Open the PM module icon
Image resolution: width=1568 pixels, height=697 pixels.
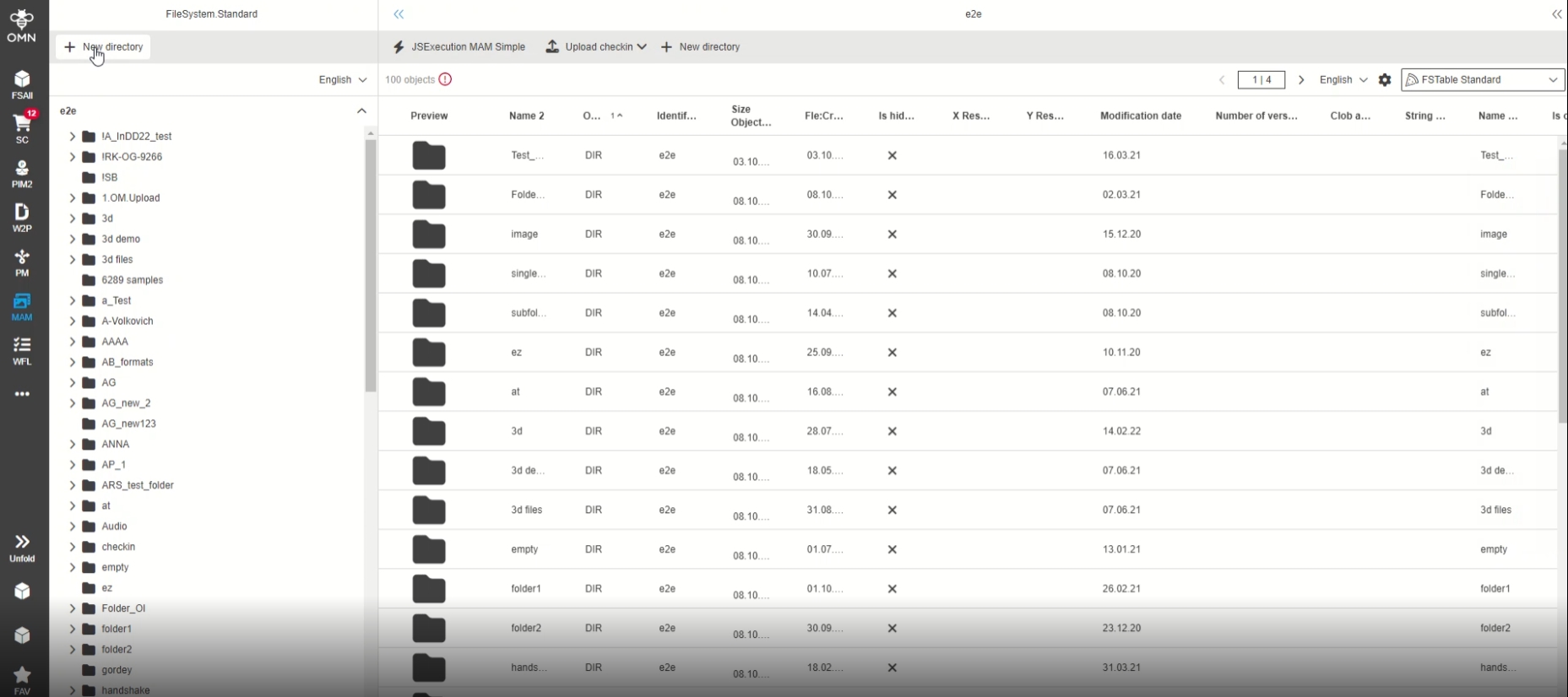22,262
